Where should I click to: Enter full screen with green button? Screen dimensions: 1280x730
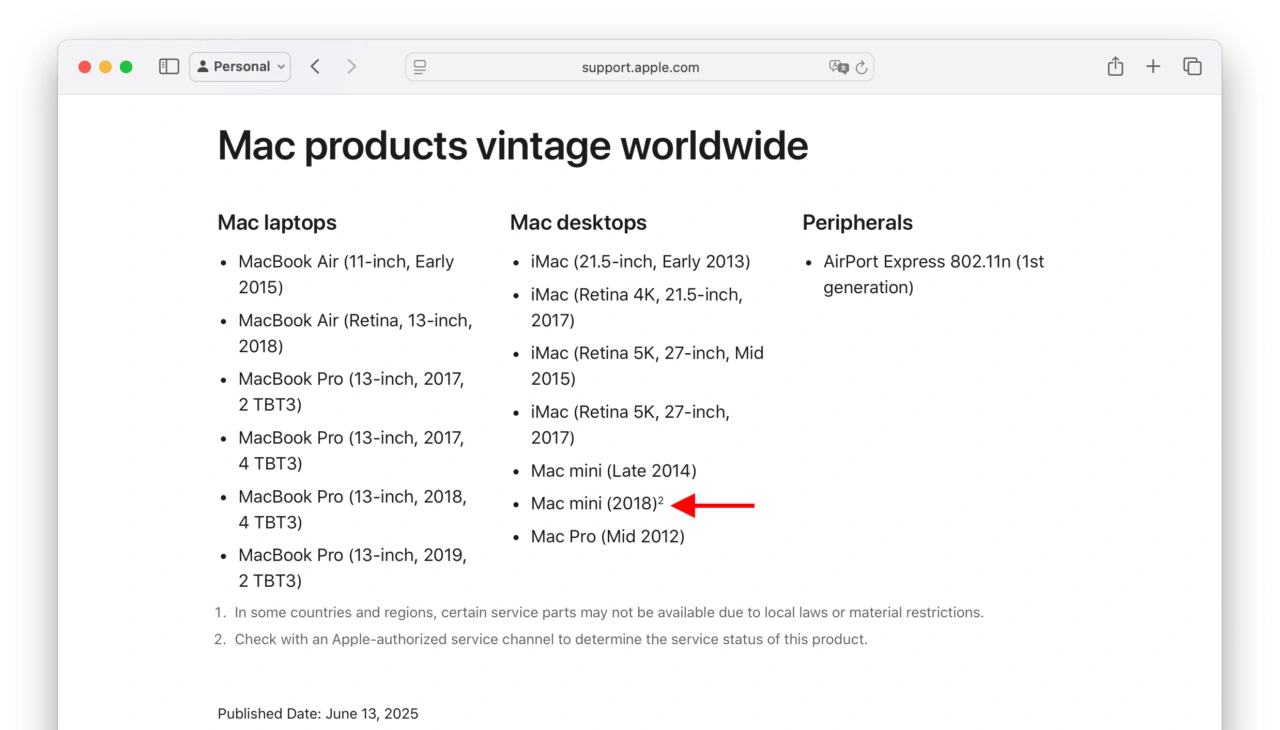126,67
